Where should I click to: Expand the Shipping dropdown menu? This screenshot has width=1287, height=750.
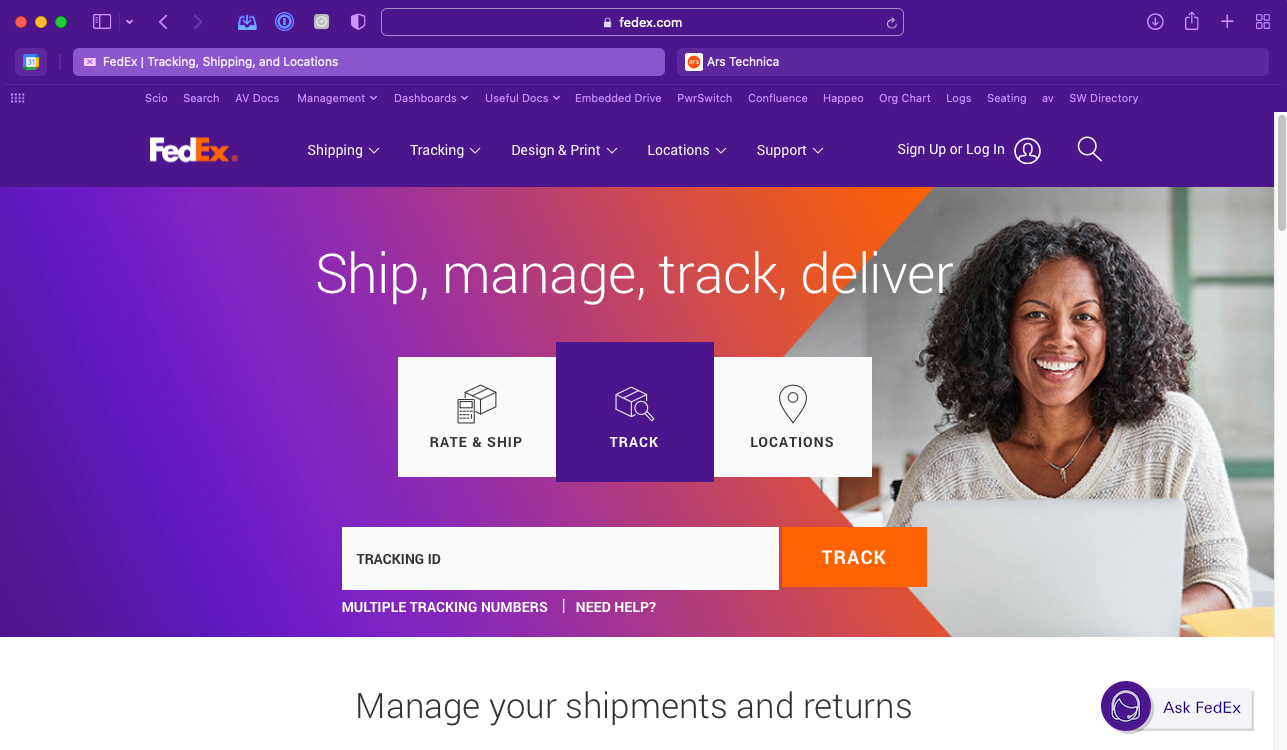(x=343, y=150)
